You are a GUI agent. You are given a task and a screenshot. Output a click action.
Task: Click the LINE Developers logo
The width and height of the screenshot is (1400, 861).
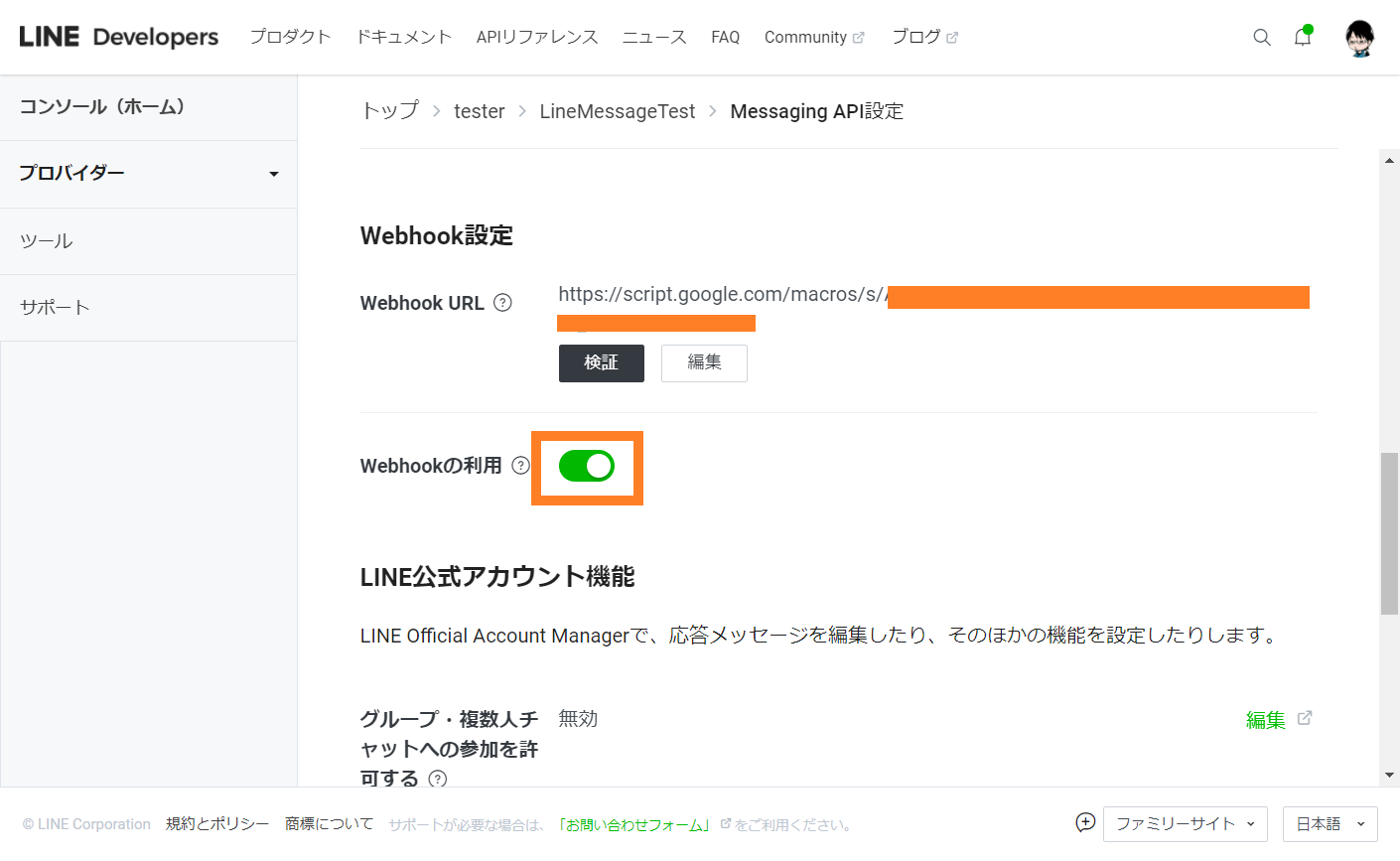119,37
